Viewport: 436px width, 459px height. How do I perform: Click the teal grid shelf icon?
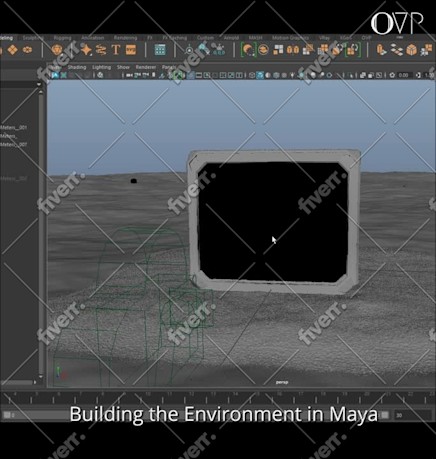160,50
